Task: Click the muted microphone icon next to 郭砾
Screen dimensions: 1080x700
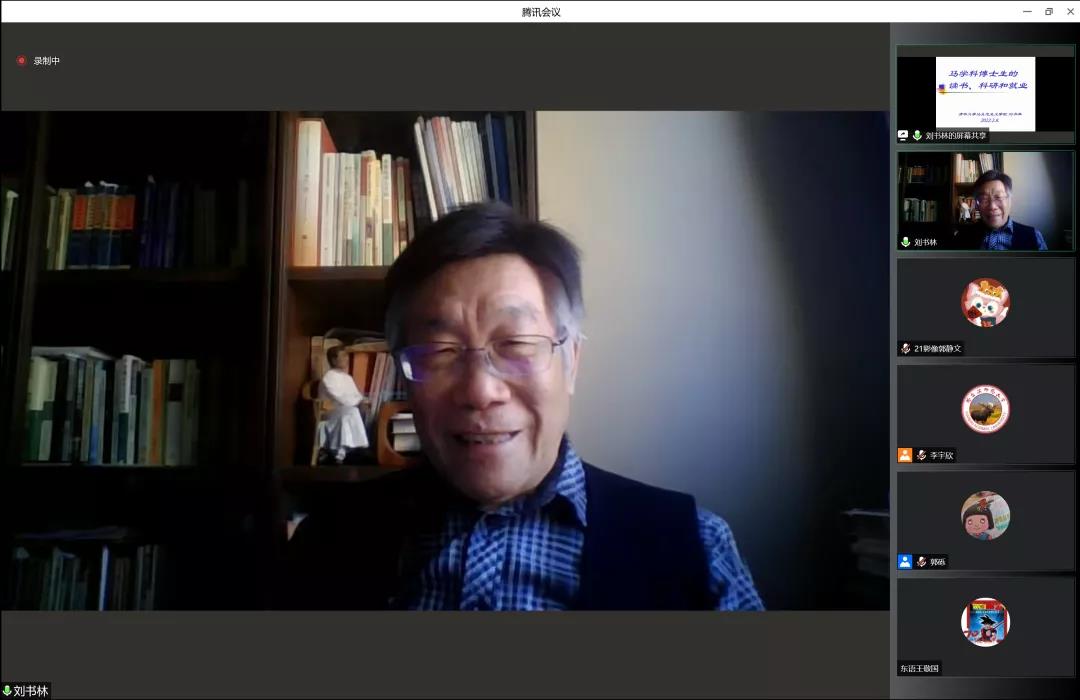Action: click(x=921, y=562)
